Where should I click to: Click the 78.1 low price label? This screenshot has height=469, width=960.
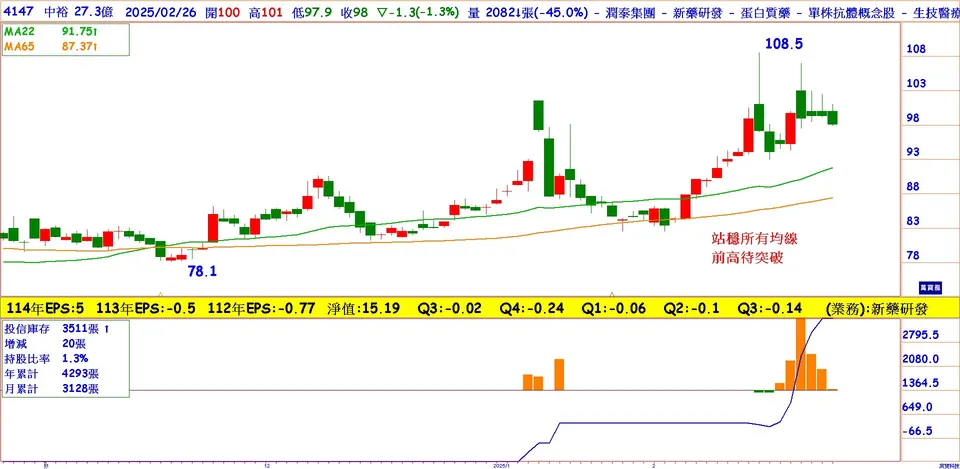(x=202, y=271)
